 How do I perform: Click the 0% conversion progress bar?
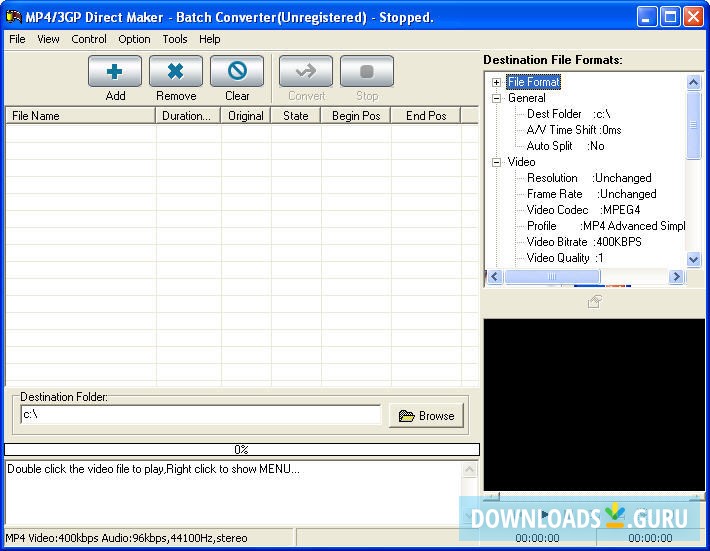pos(242,450)
